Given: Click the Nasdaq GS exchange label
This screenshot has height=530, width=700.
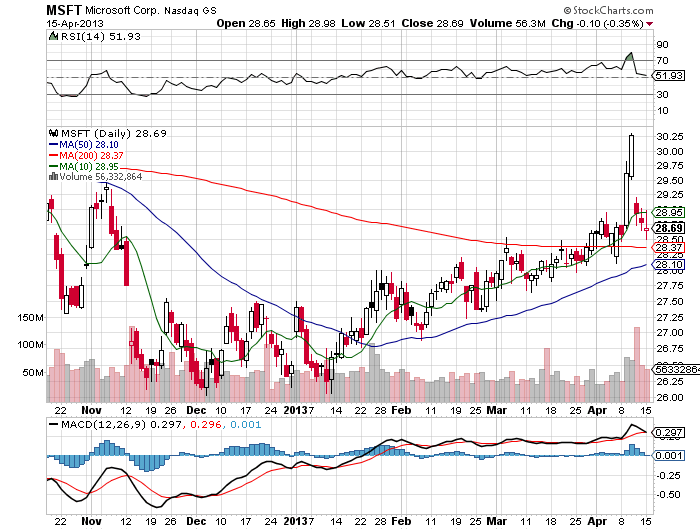Looking at the screenshot, I should (x=190, y=11).
